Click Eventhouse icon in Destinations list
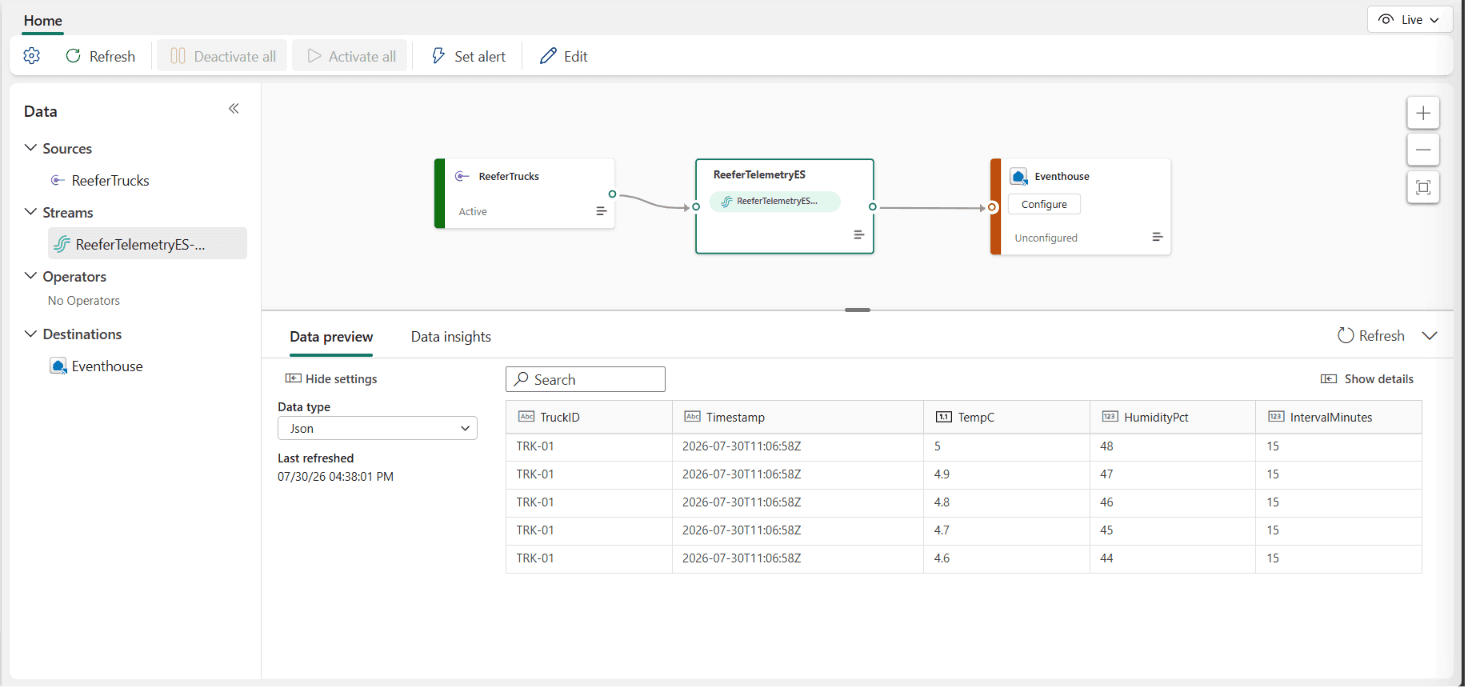This screenshot has width=1465, height=687. pos(58,366)
